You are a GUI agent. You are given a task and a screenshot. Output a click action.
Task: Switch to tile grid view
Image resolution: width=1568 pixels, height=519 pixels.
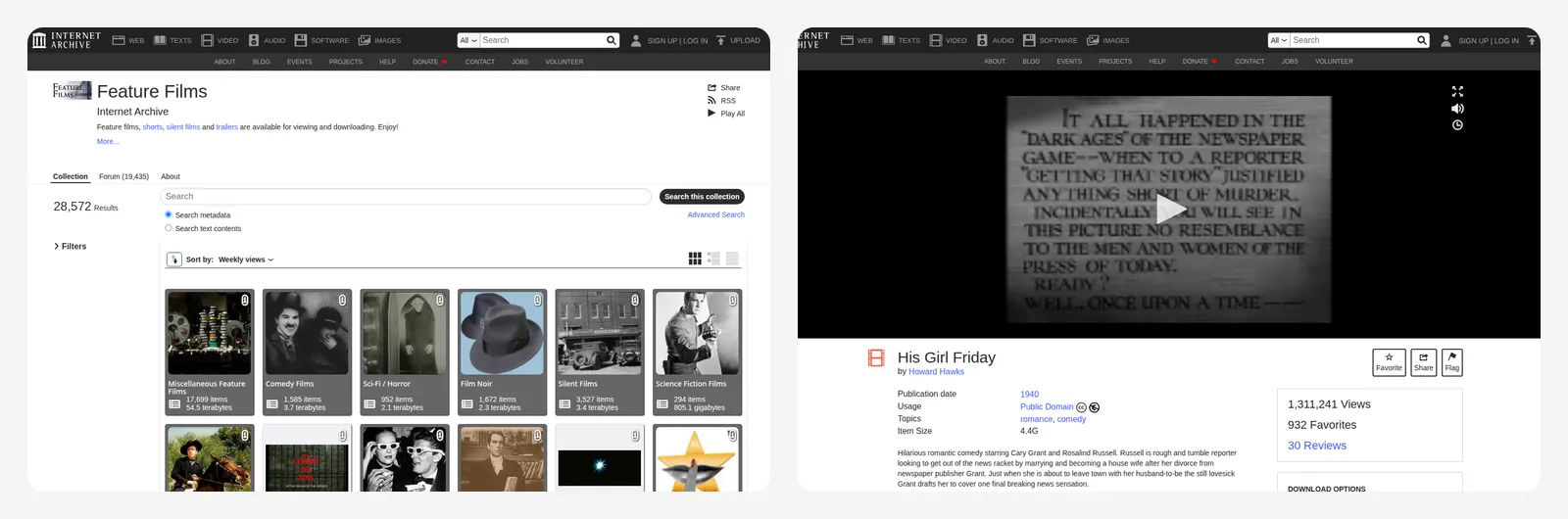click(x=695, y=259)
